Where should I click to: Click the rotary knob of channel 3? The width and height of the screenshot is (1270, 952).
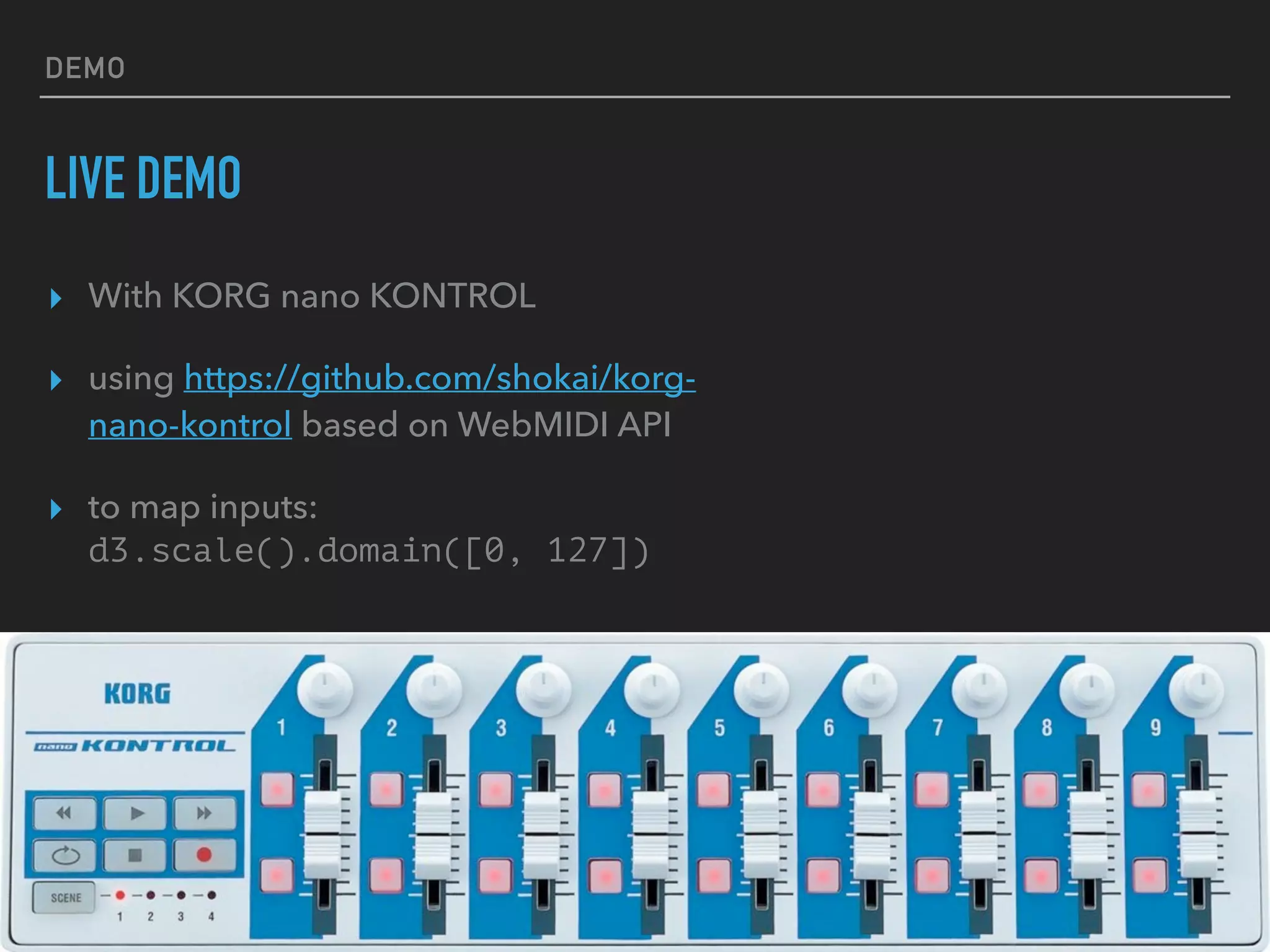point(543,689)
